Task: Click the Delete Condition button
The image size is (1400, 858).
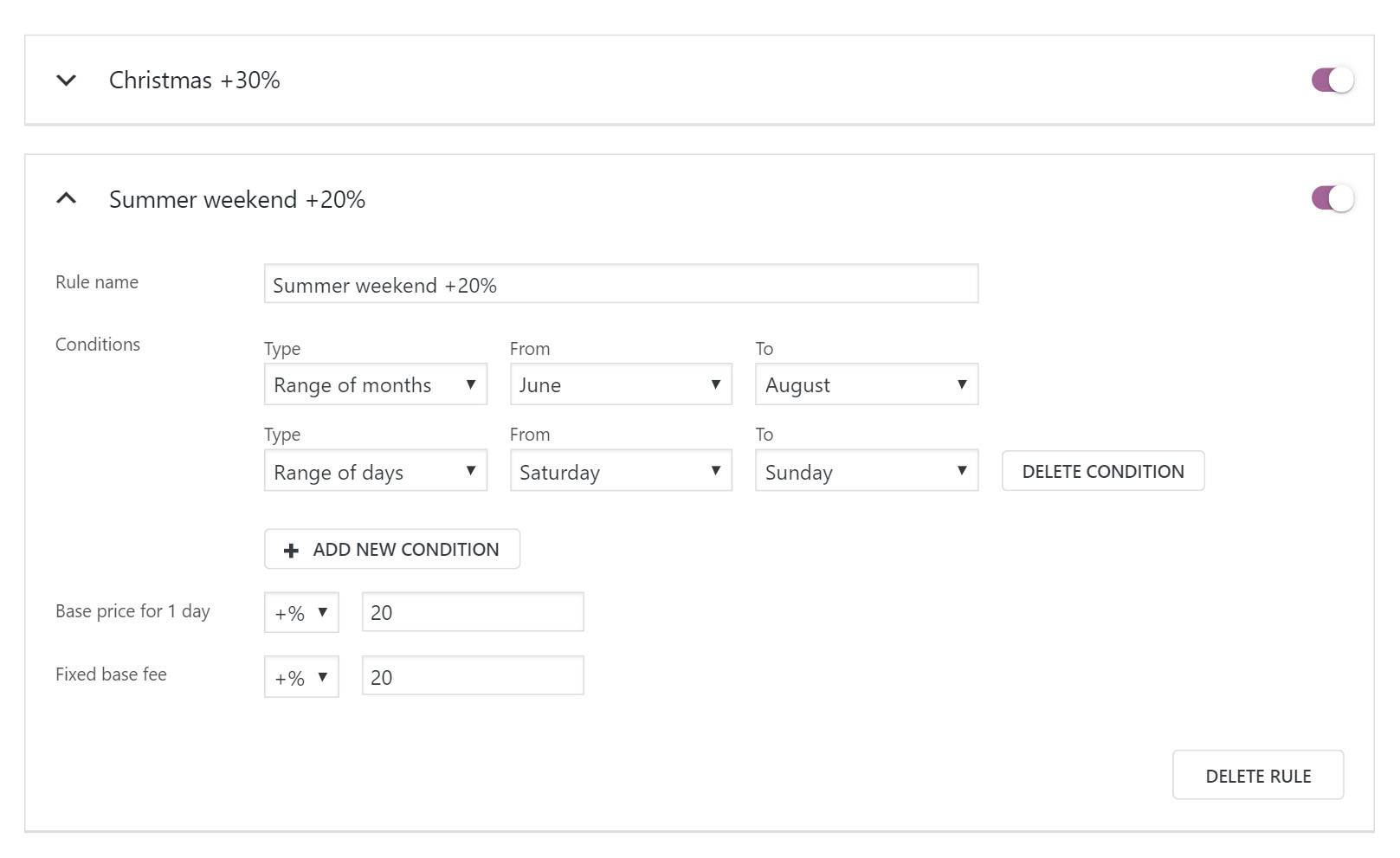Action: (1103, 471)
